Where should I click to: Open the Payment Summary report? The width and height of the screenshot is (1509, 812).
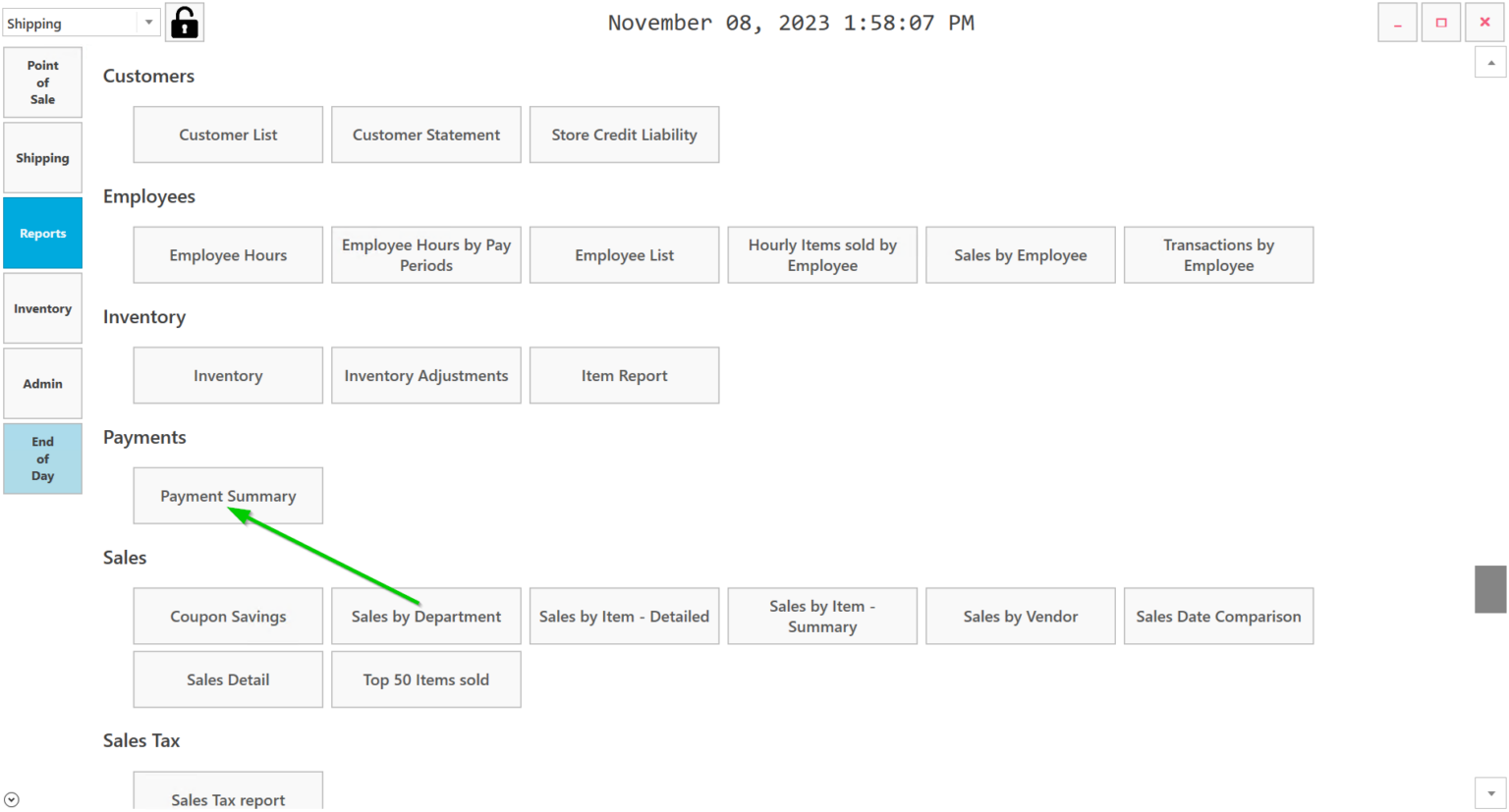click(x=227, y=495)
